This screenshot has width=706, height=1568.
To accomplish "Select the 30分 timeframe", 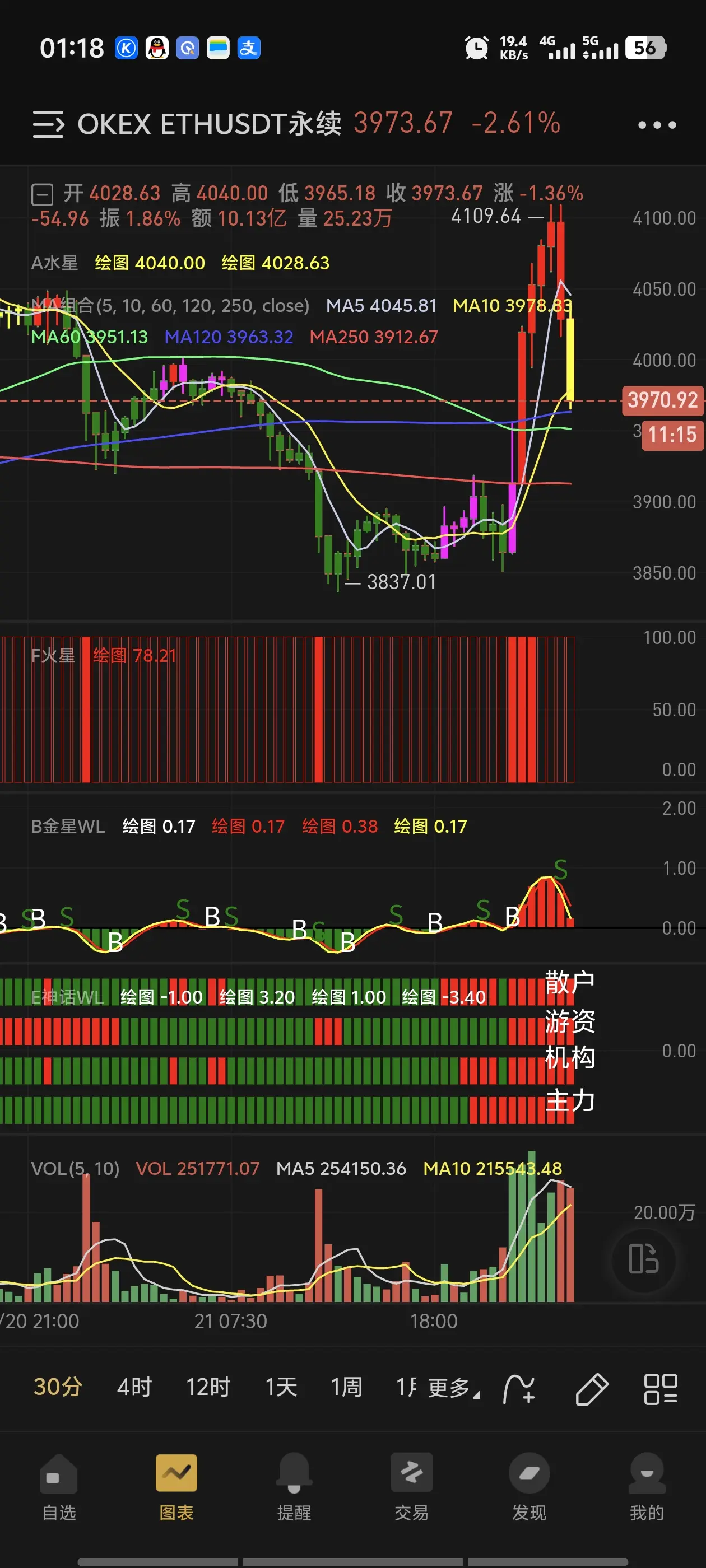I will [x=58, y=1387].
